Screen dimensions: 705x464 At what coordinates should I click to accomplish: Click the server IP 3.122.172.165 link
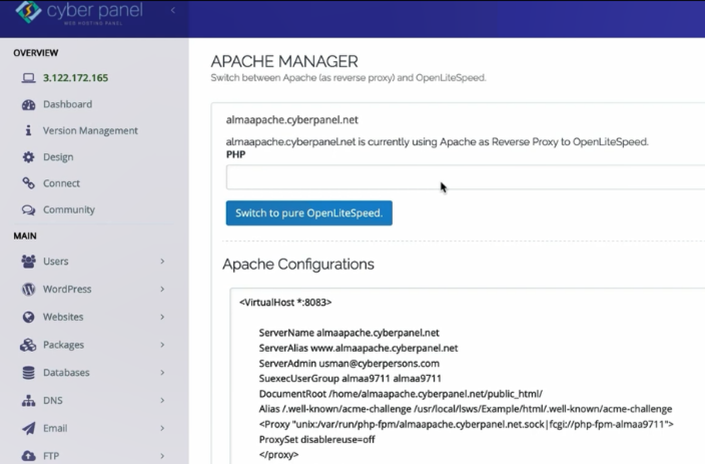click(76, 78)
